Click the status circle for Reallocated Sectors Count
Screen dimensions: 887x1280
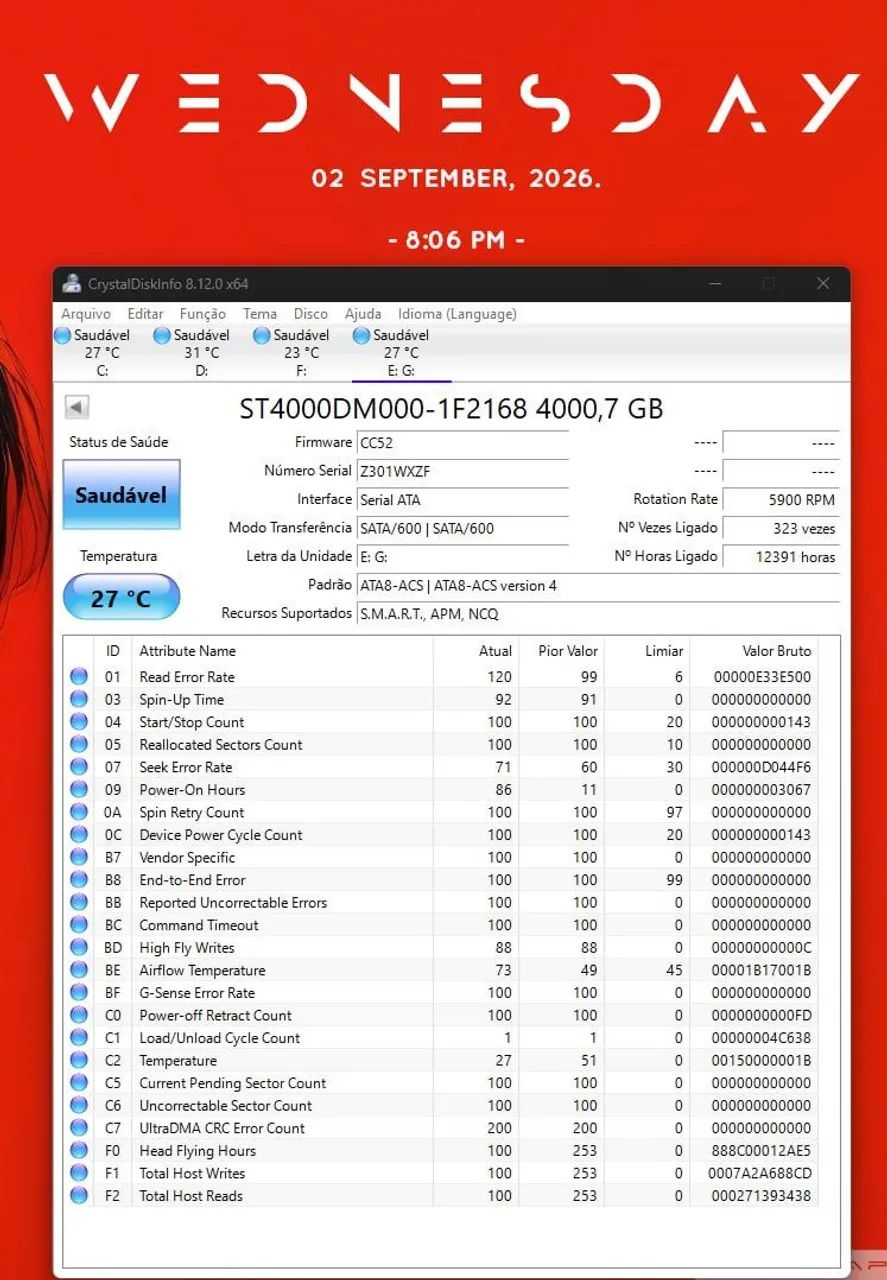click(x=79, y=745)
